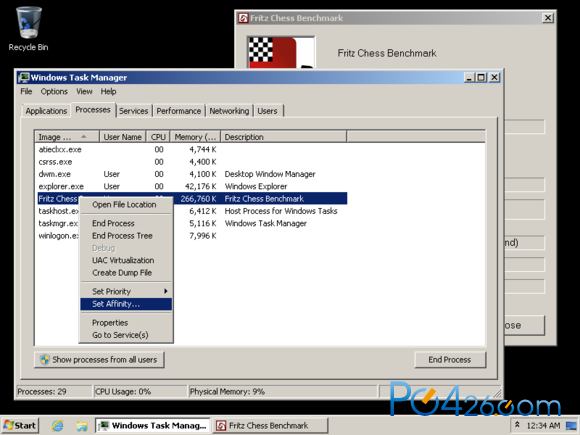
Task: Open the Recycle Bin desktop icon
Action: 28,29
